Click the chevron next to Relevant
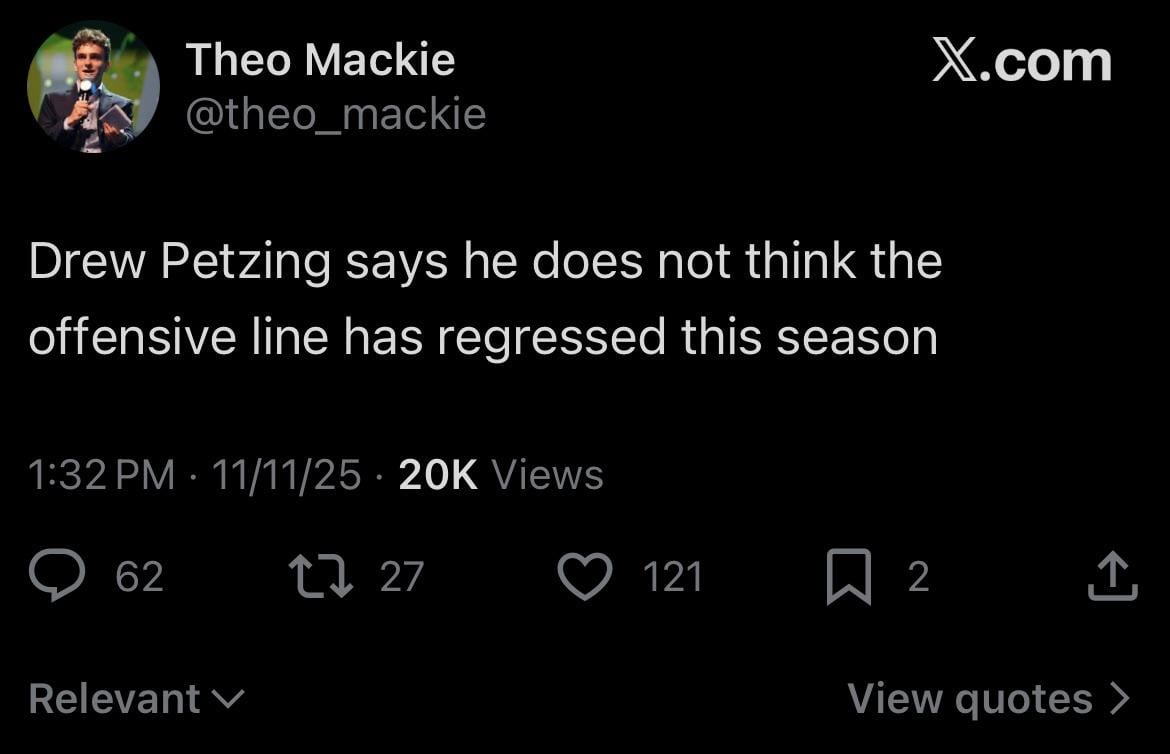The image size is (1170, 754). point(229,698)
